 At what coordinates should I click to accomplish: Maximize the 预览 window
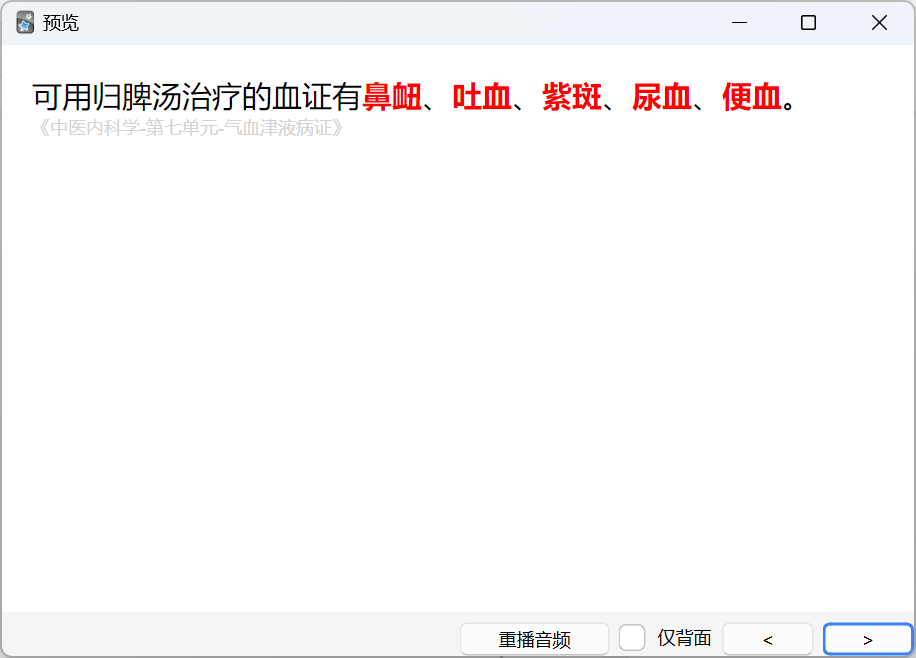pos(809,23)
